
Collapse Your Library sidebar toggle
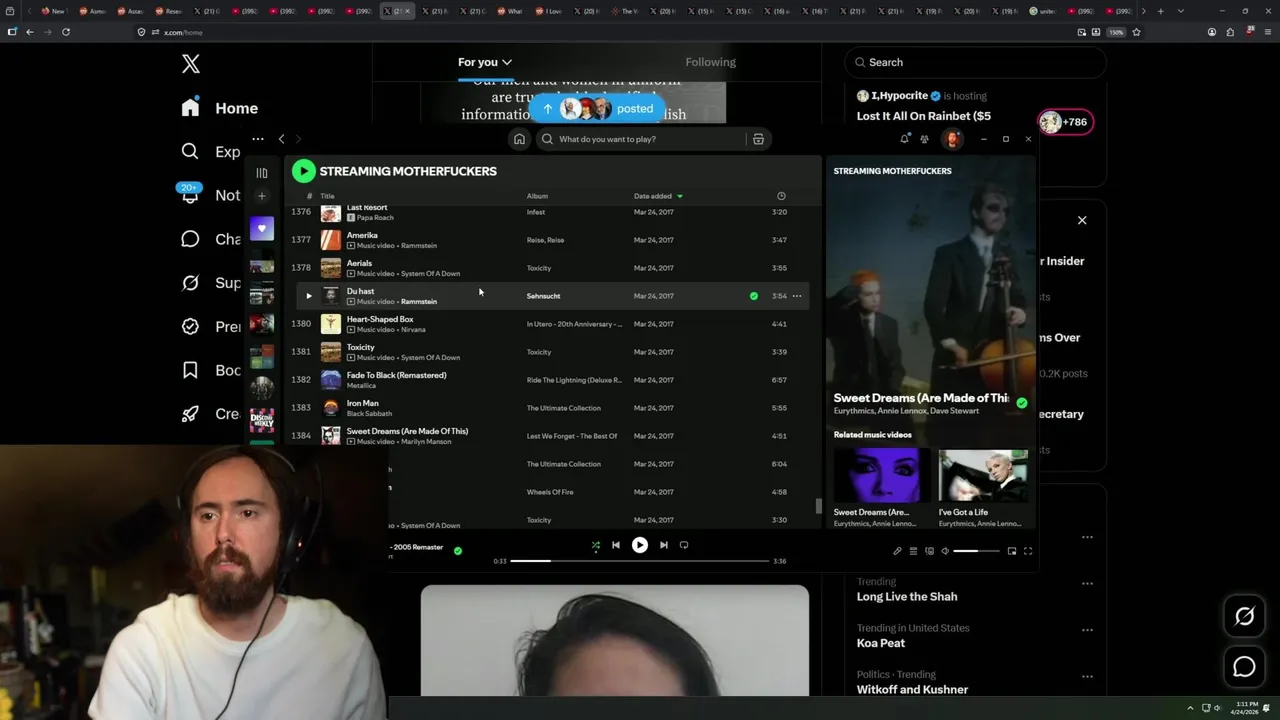coord(262,172)
